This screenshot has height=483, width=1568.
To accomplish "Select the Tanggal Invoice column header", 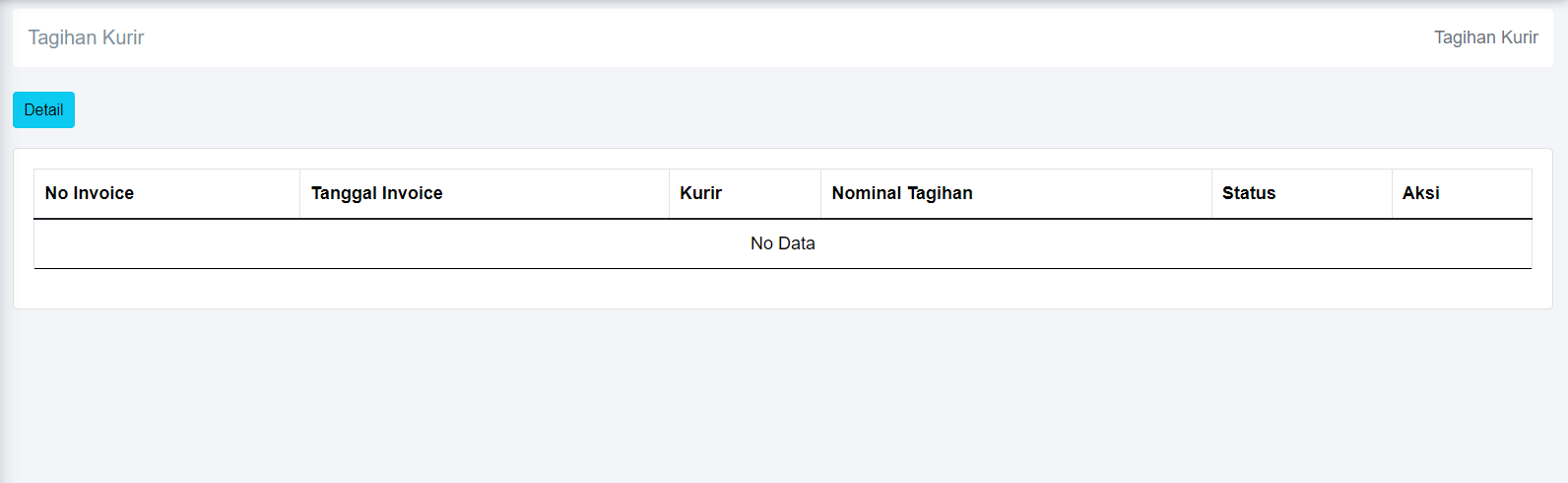I will click(376, 193).
